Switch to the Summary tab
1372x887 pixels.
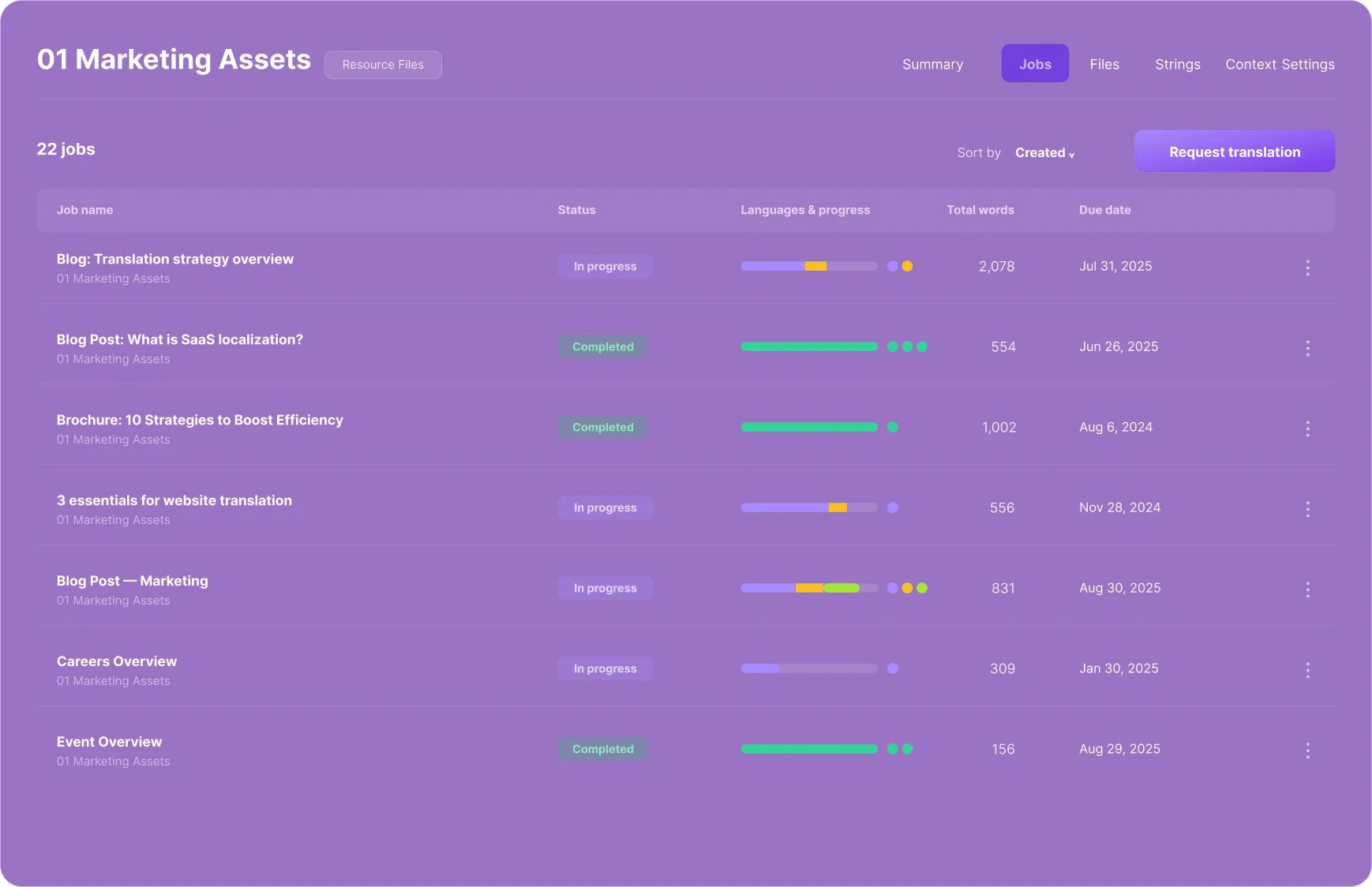932,64
